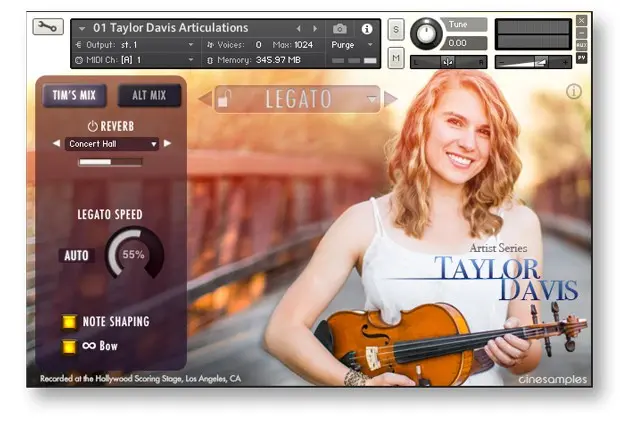Switch to next articulation arrow
This screenshot has width=620, height=430.
390,99
